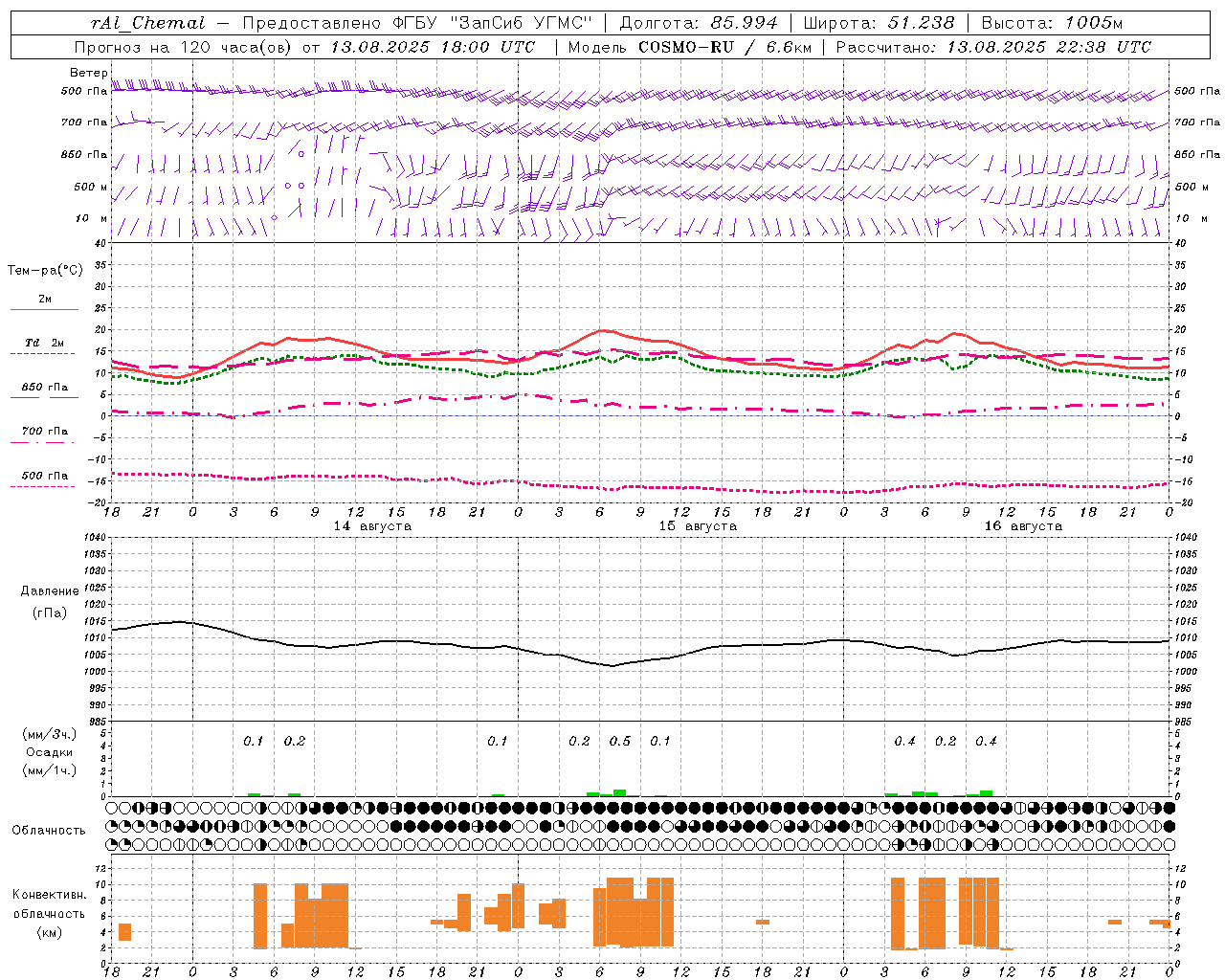Image resolution: width=1225 pixels, height=980 pixels.
Task: Click the (гПа) pressure unit label
Action: 50,613
